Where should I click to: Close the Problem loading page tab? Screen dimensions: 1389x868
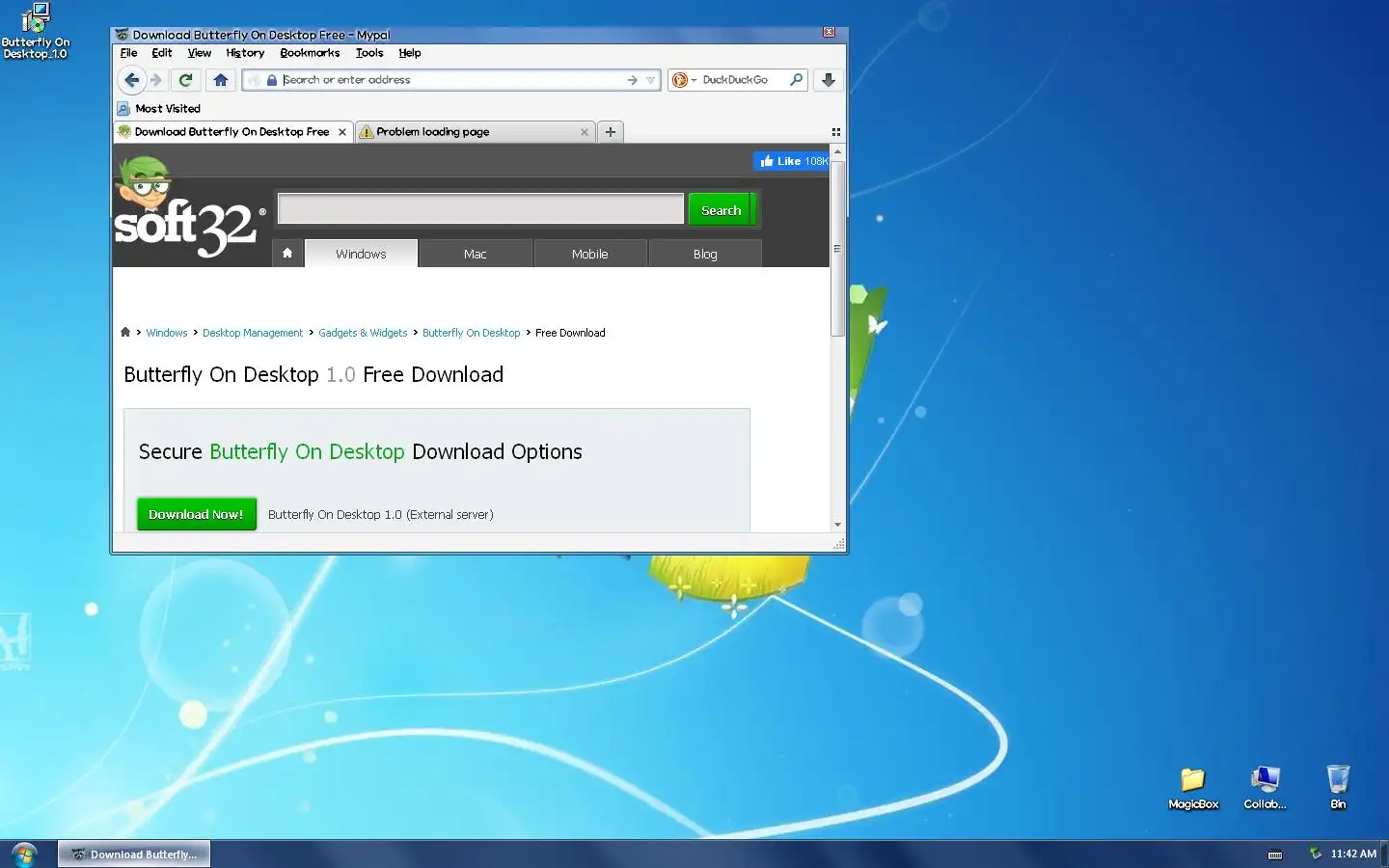(x=585, y=132)
